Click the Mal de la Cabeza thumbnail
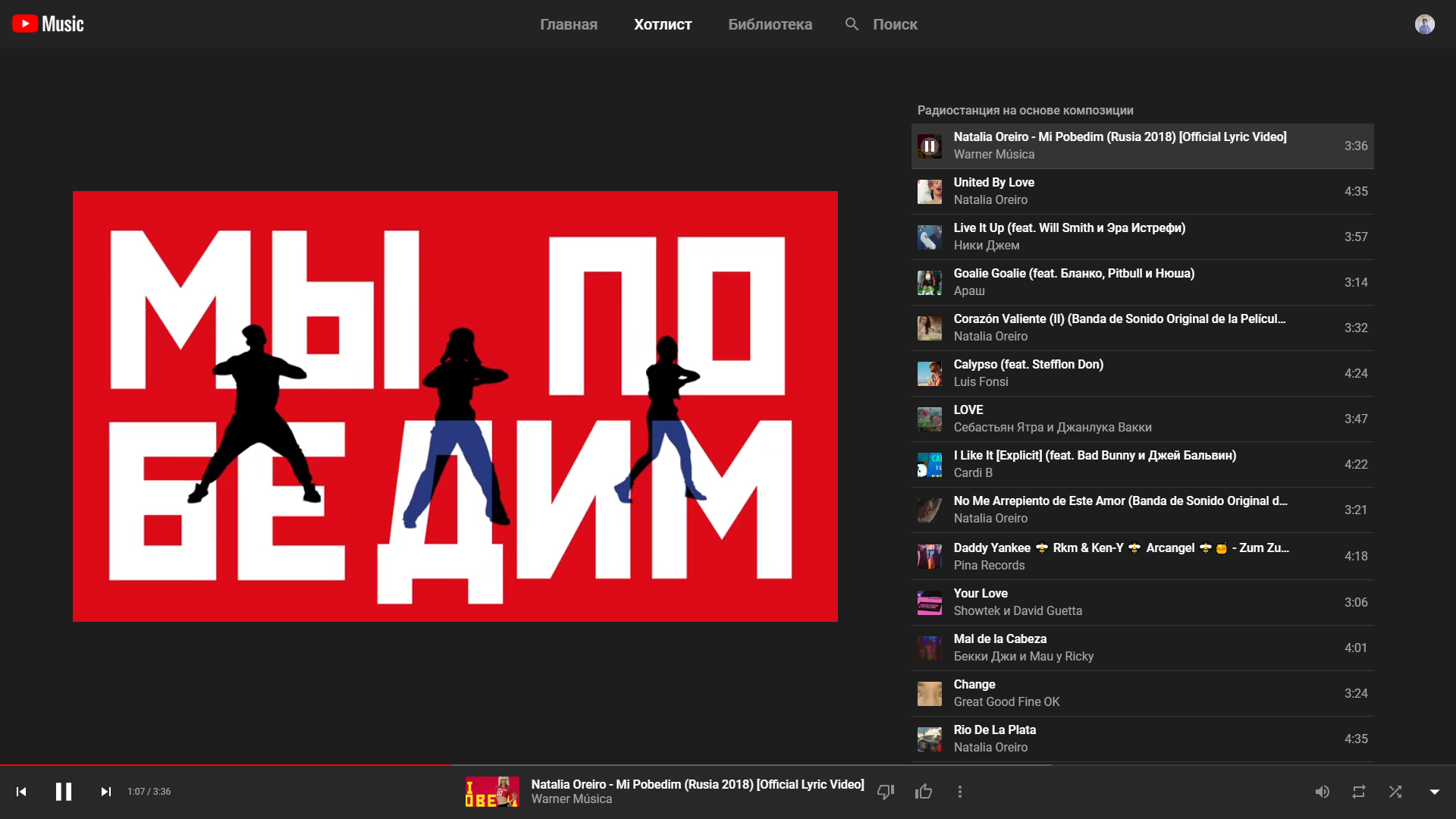This screenshot has width=1456, height=819. [x=930, y=648]
